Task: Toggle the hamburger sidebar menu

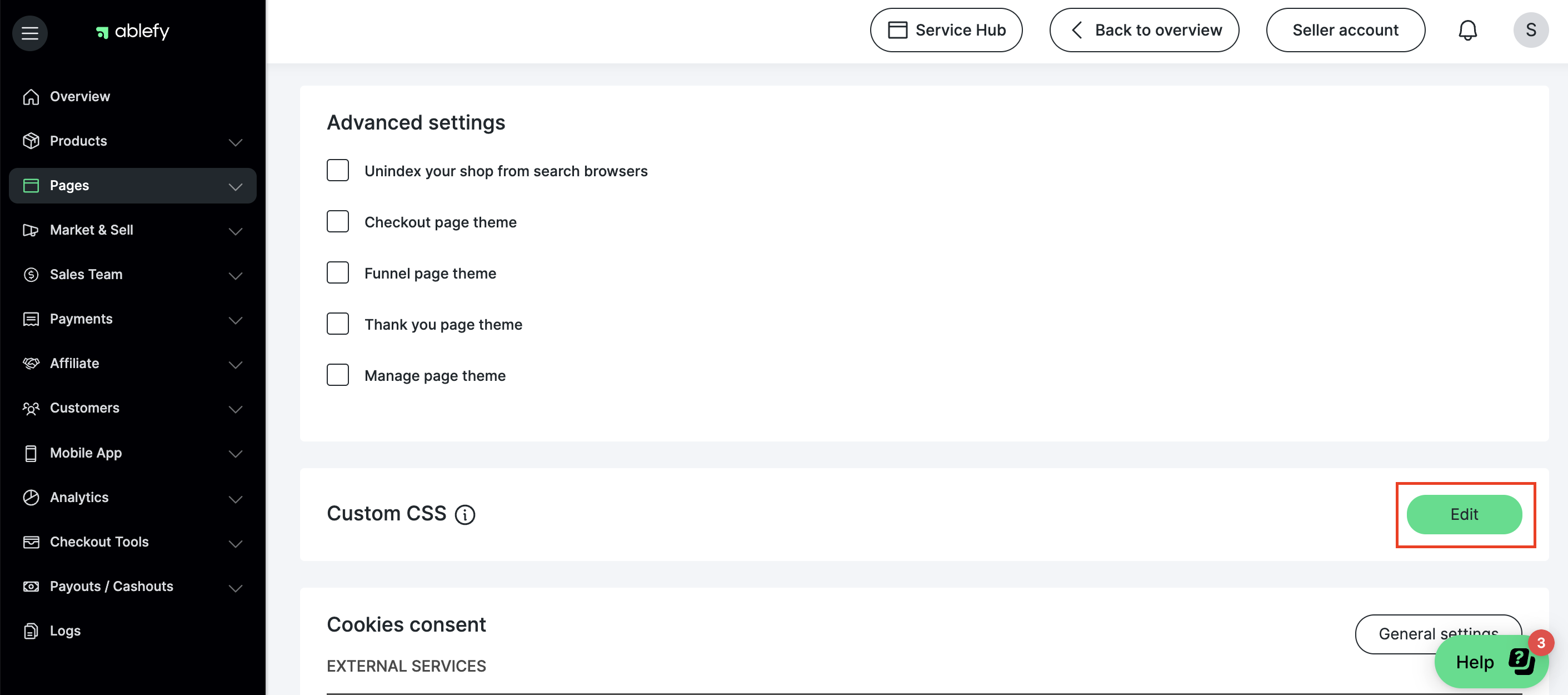Action: coord(30,33)
